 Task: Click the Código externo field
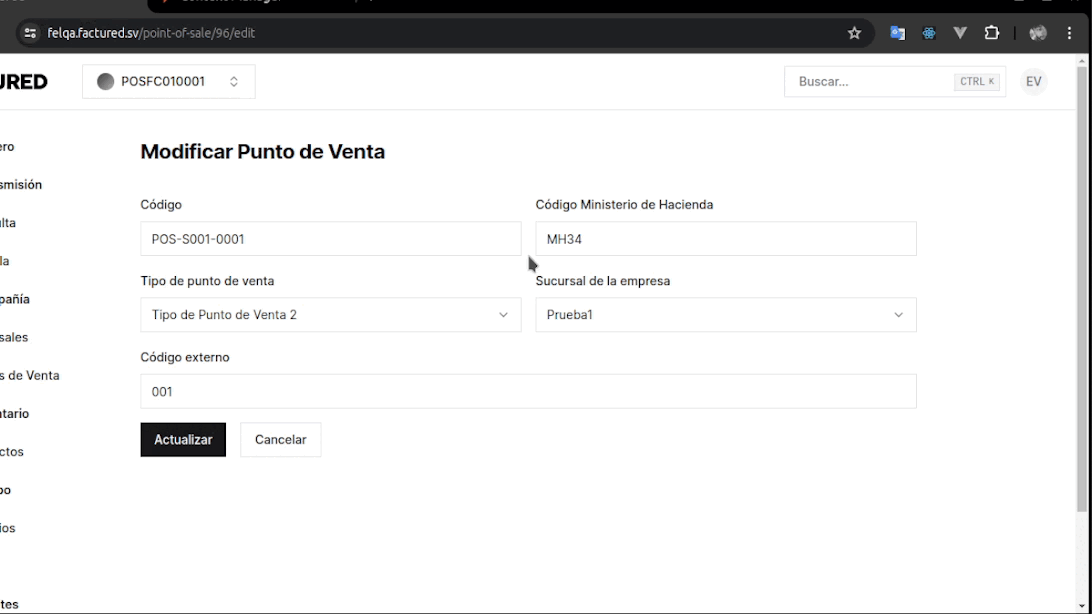[528, 391]
